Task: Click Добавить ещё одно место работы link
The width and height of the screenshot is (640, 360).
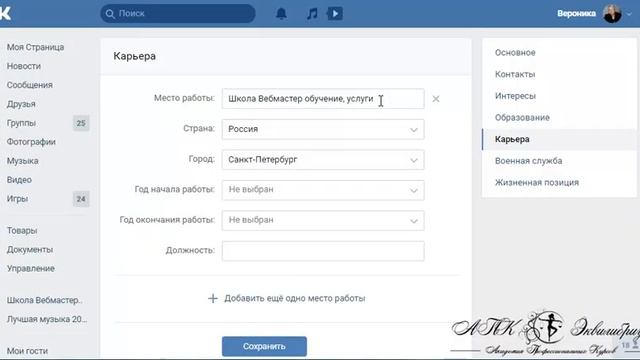Action: [x=294, y=298]
